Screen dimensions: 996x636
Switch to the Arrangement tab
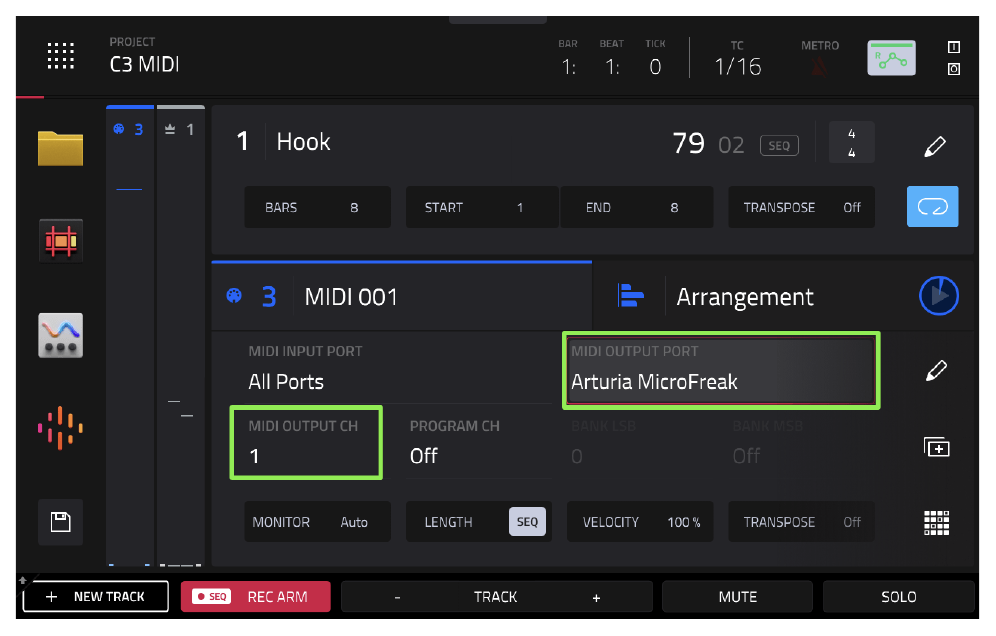point(744,297)
